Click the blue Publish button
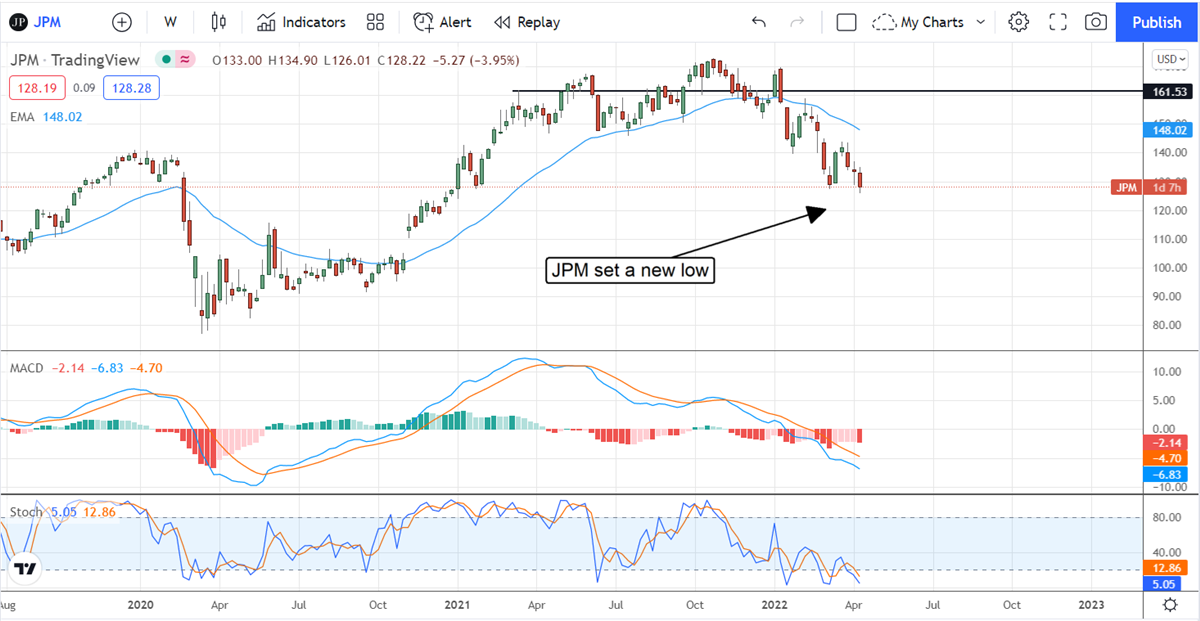 point(1157,22)
